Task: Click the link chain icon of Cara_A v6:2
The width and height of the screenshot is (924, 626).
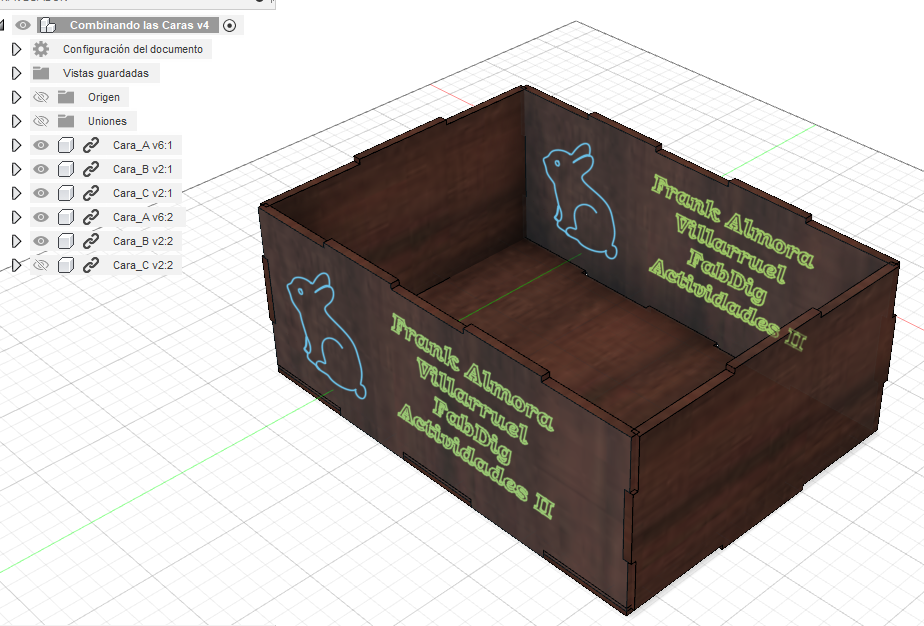Action: point(91,217)
